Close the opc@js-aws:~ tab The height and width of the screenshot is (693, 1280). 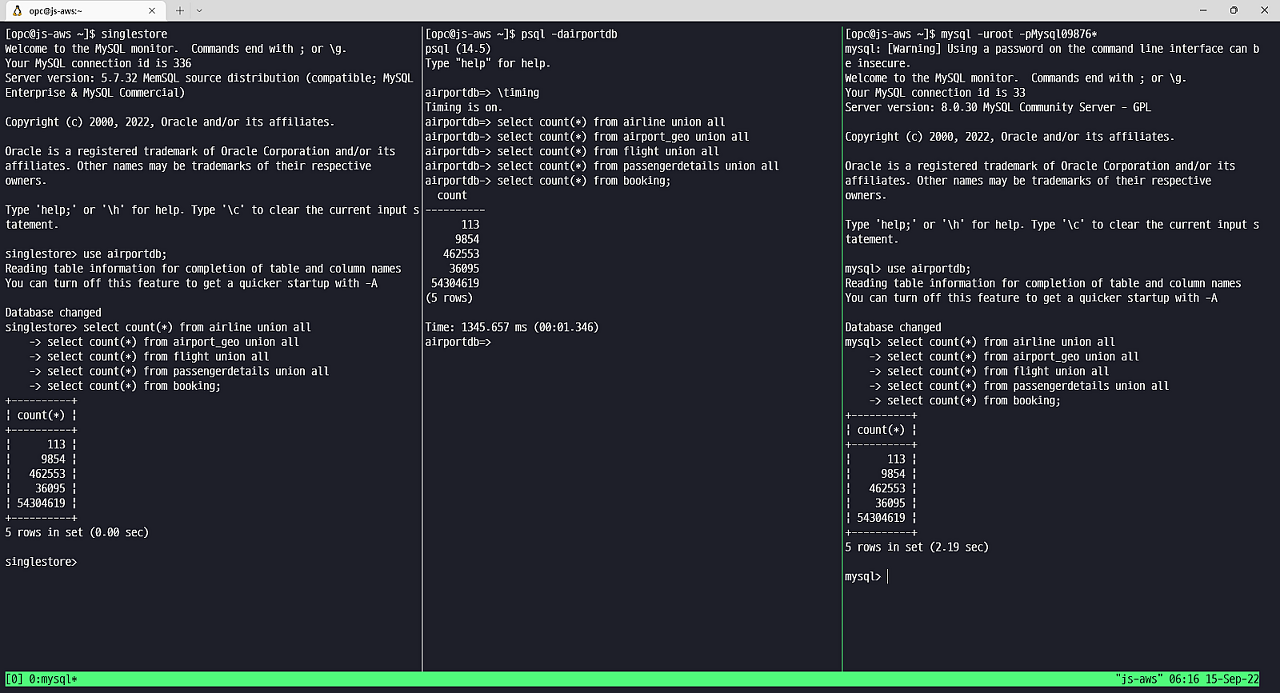pyautogui.click(x=154, y=10)
